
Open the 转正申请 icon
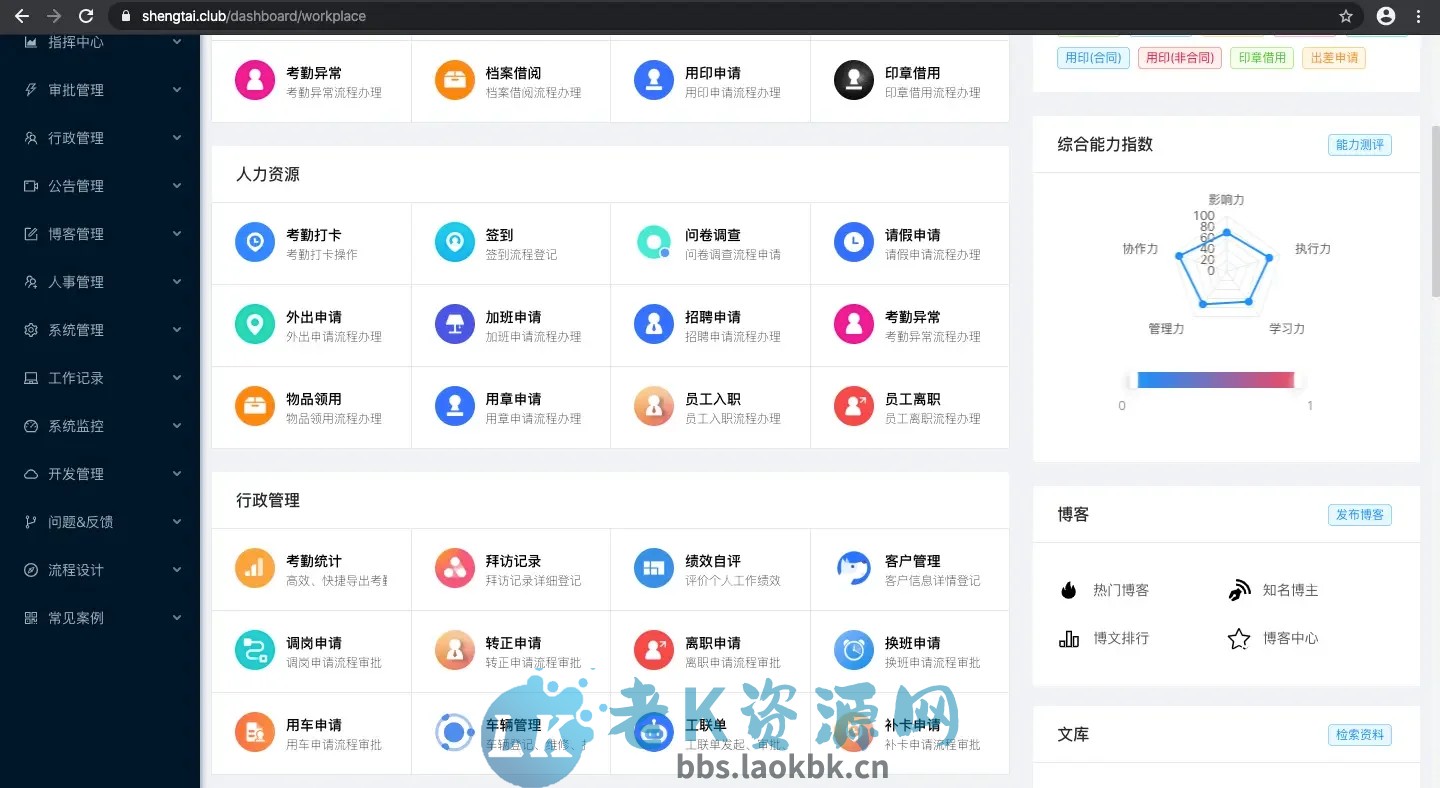[455, 650]
